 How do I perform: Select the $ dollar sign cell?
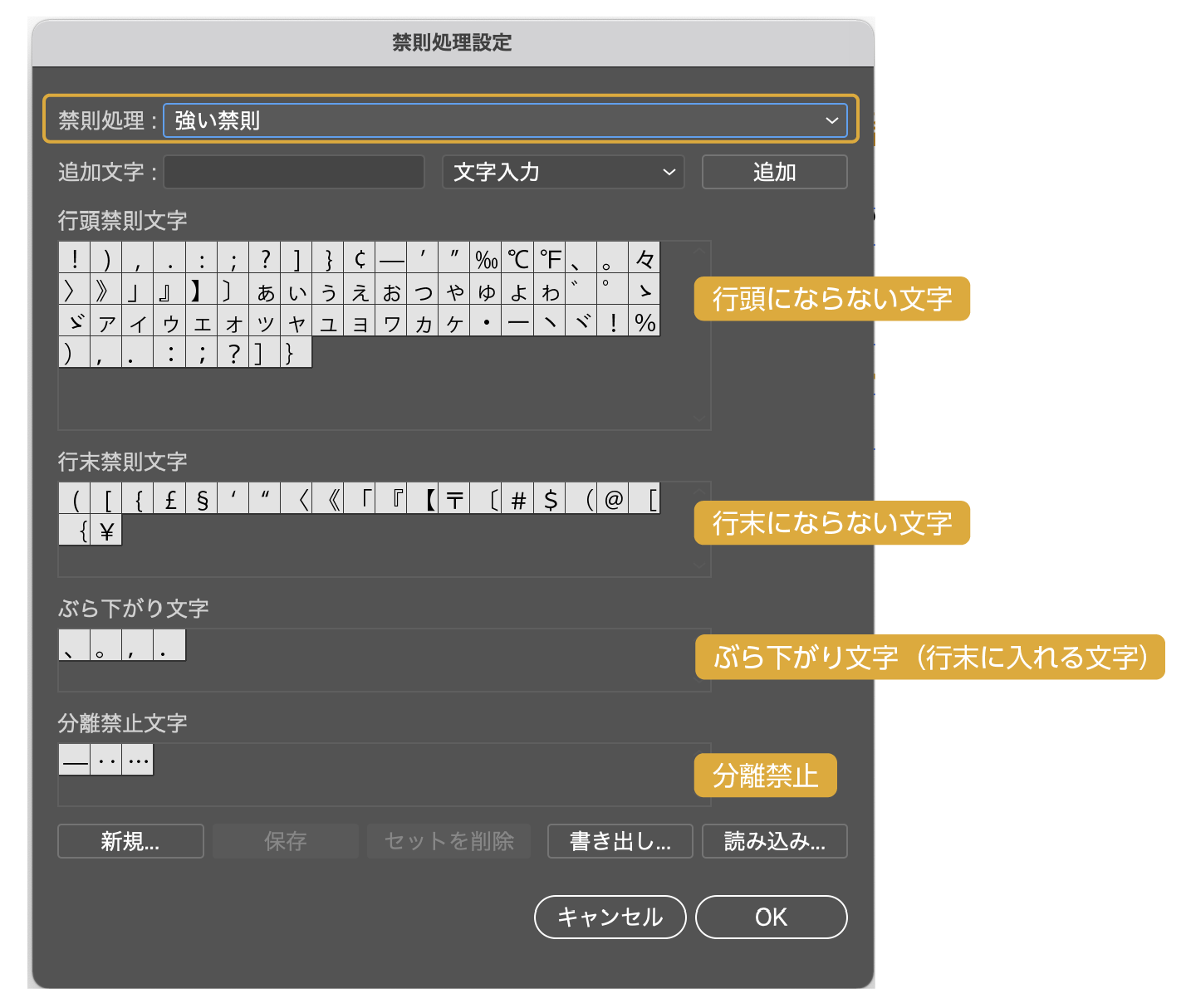tap(550, 498)
